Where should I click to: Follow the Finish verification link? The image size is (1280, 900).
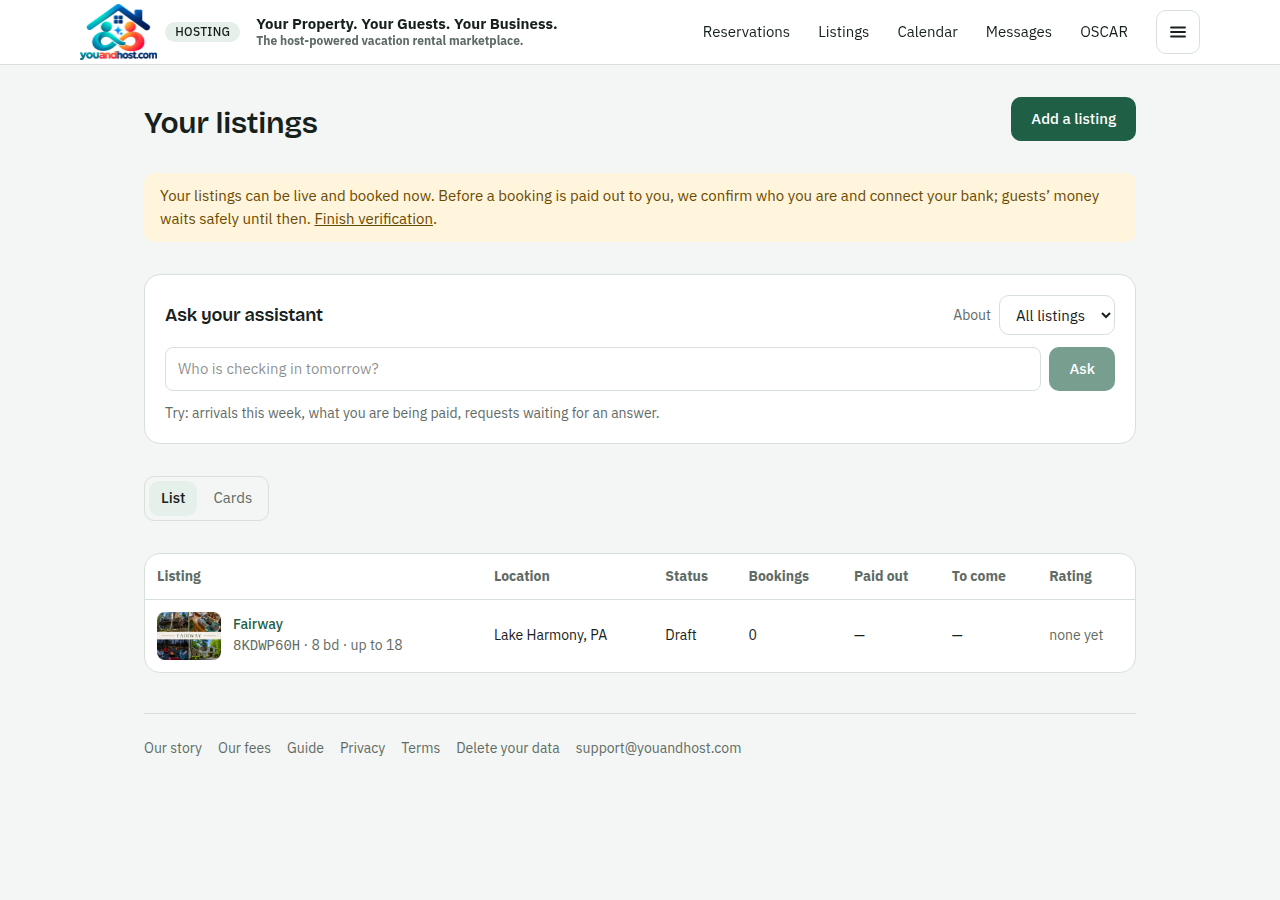click(374, 219)
